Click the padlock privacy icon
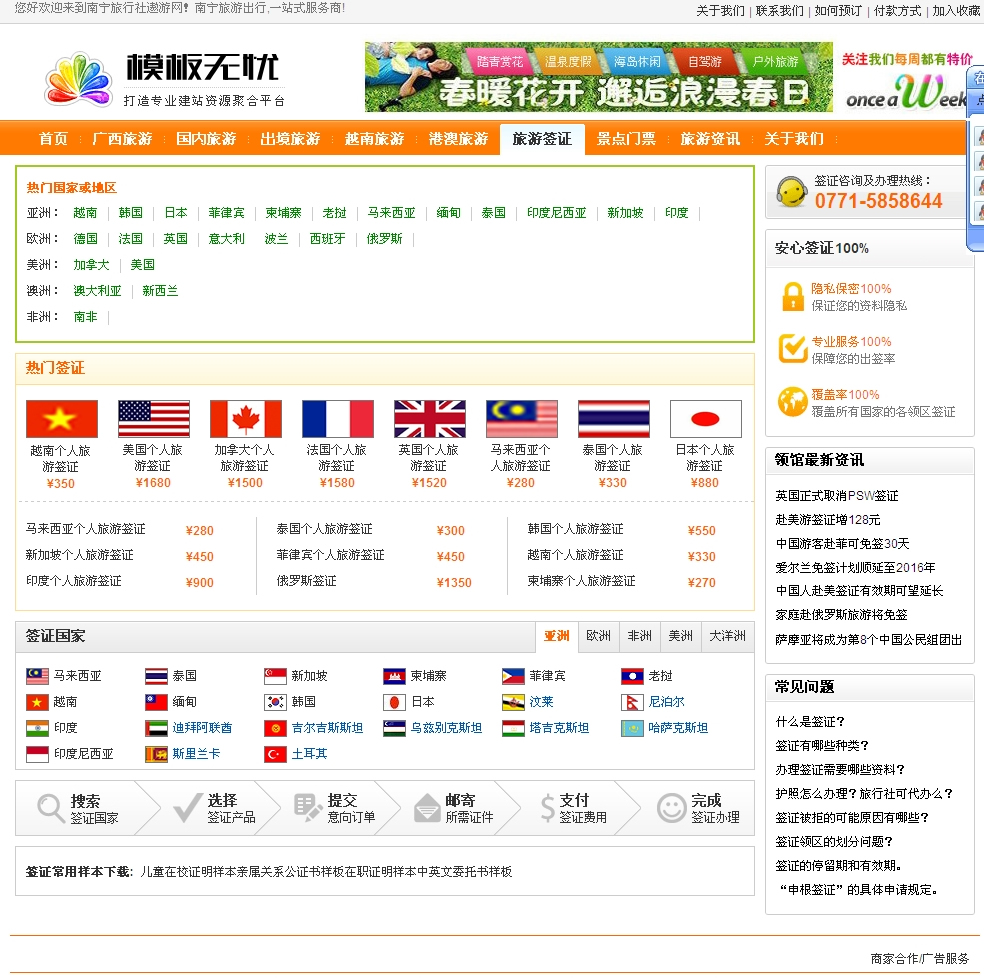The height and width of the screenshot is (978, 984). click(793, 297)
